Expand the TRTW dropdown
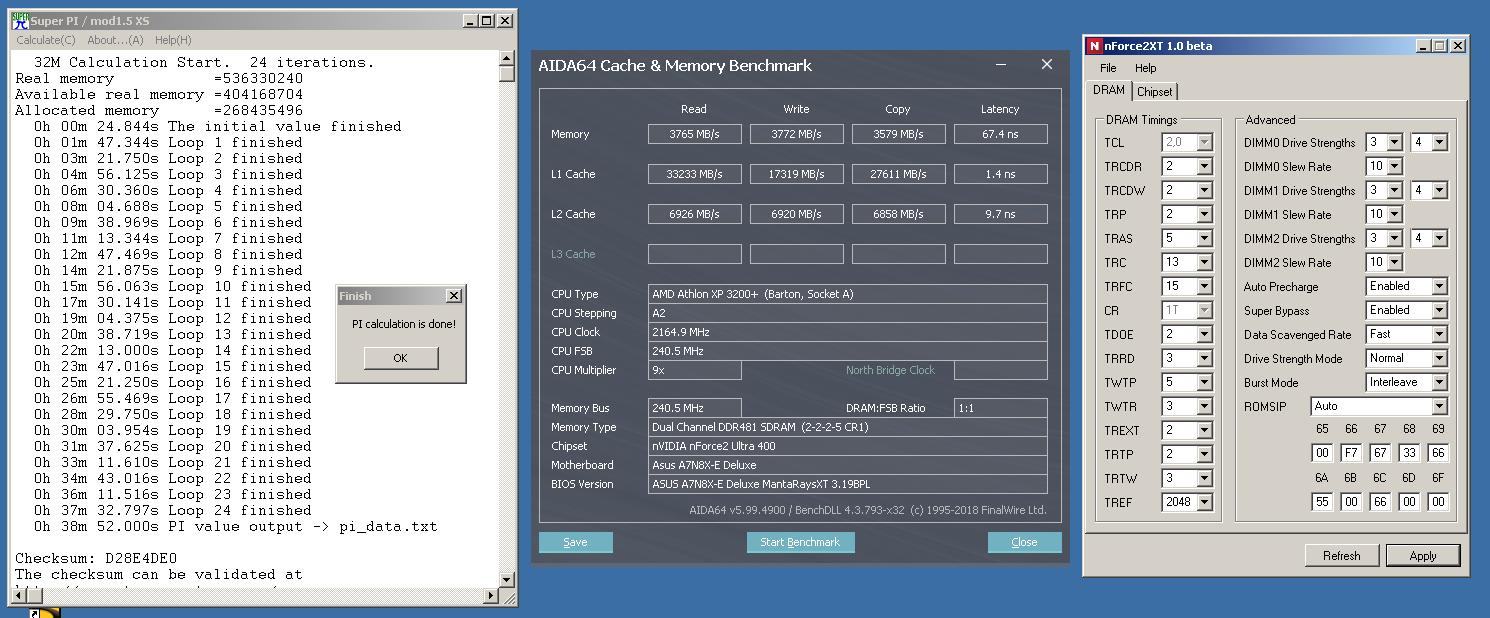Viewport: 1490px width, 618px height. 1204,479
